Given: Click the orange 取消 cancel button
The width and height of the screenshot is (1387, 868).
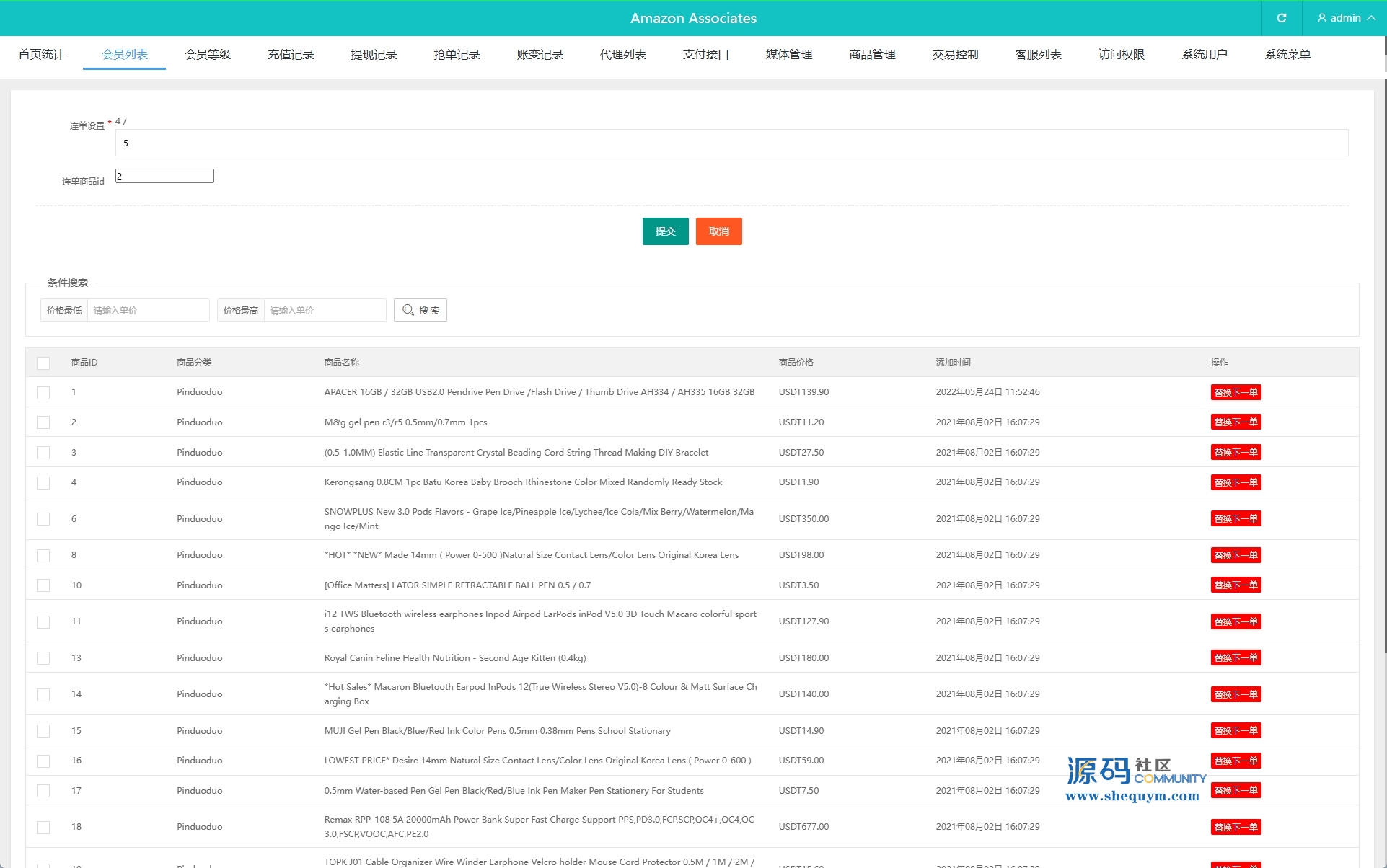Looking at the screenshot, I should click(718, 231).
